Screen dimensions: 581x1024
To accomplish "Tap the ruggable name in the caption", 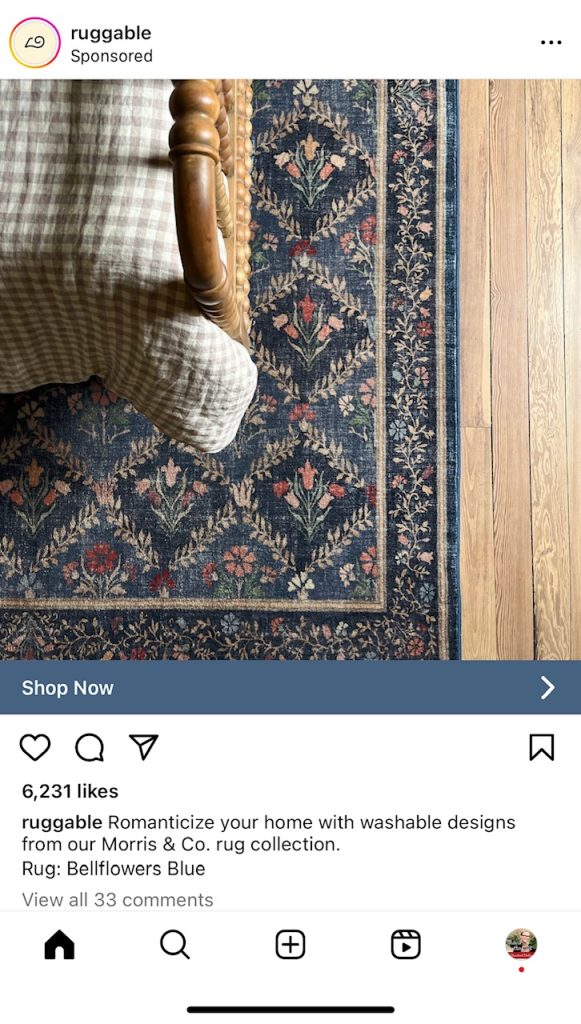I will (62, 822).
